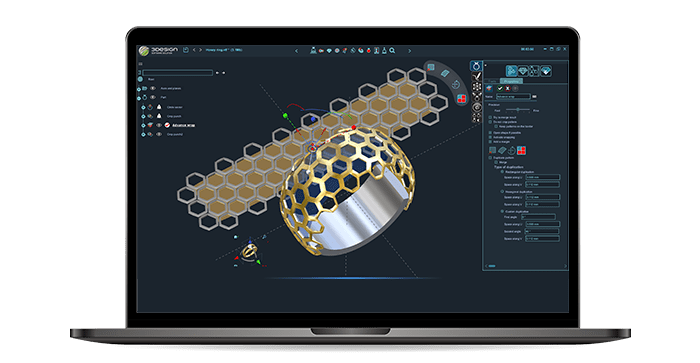Viewport: 700px width, 363px height.
Task: Click the green checkmark validate icon
Action: pos(500,88)
